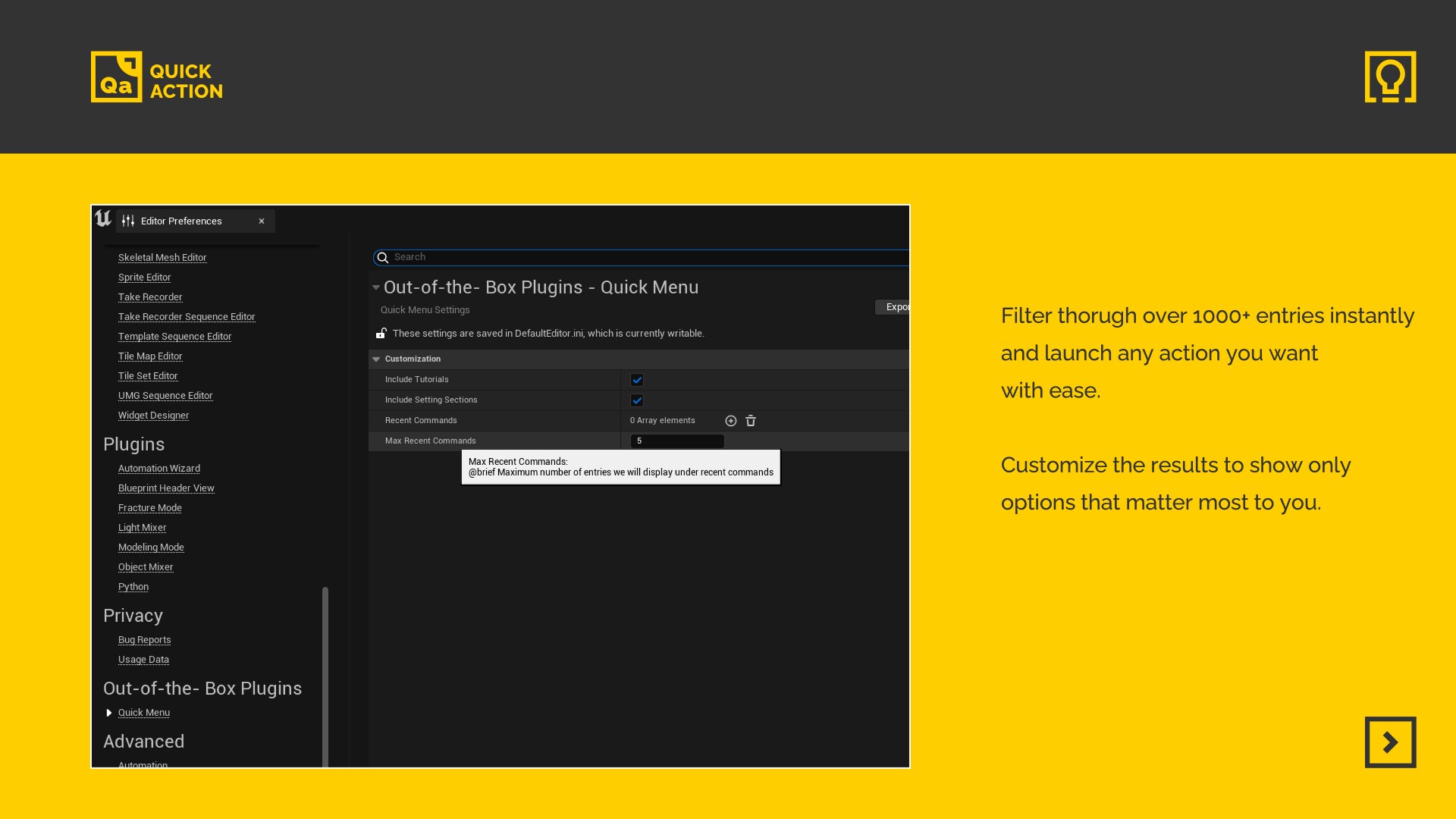Open the Bug Reports settings
The image size is (1456, 819).
point(144,639)
